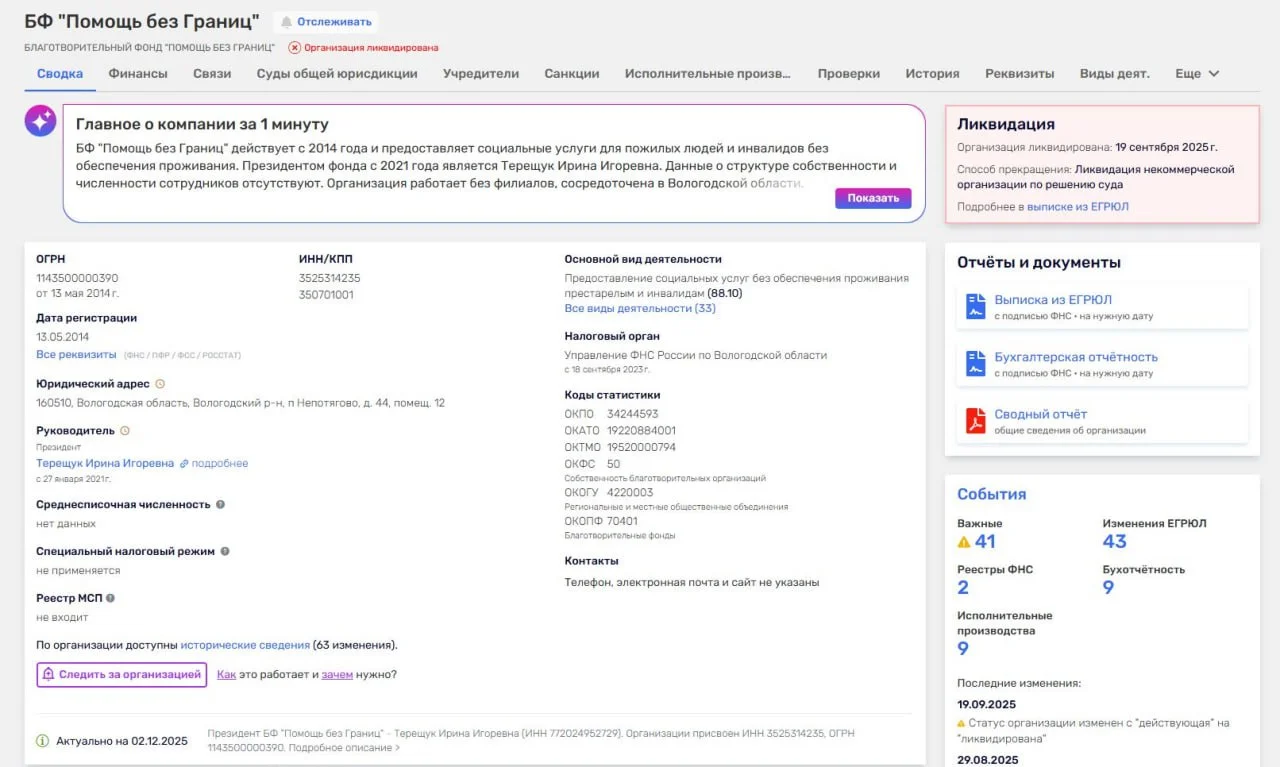Screen dimensions: 1280x767
Task: Click the clock icon next to Юридический адрес
Action: coord(160,384)
